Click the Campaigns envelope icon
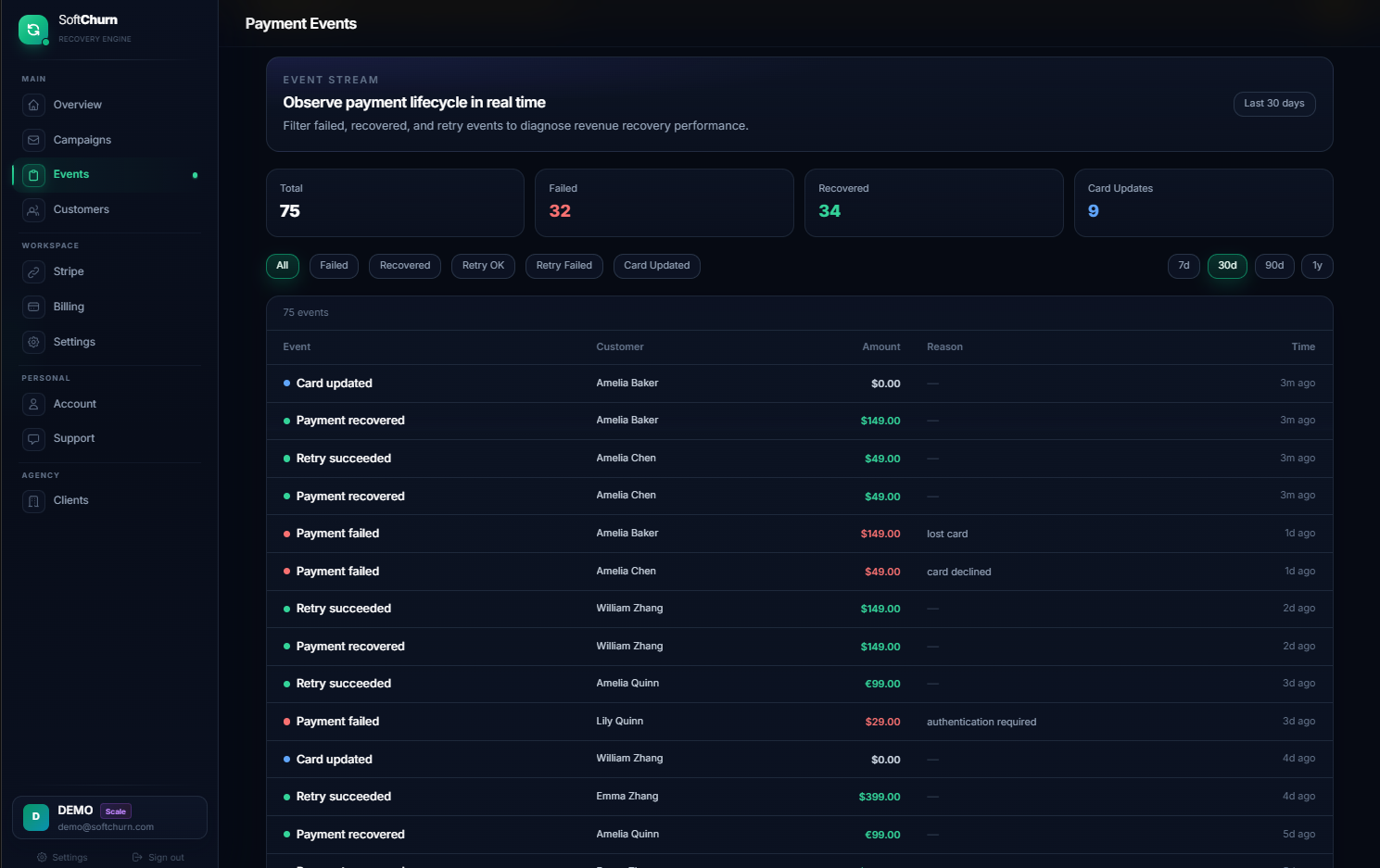The width and height of the screenshot is (1380, 868). (x=33, y=140)
